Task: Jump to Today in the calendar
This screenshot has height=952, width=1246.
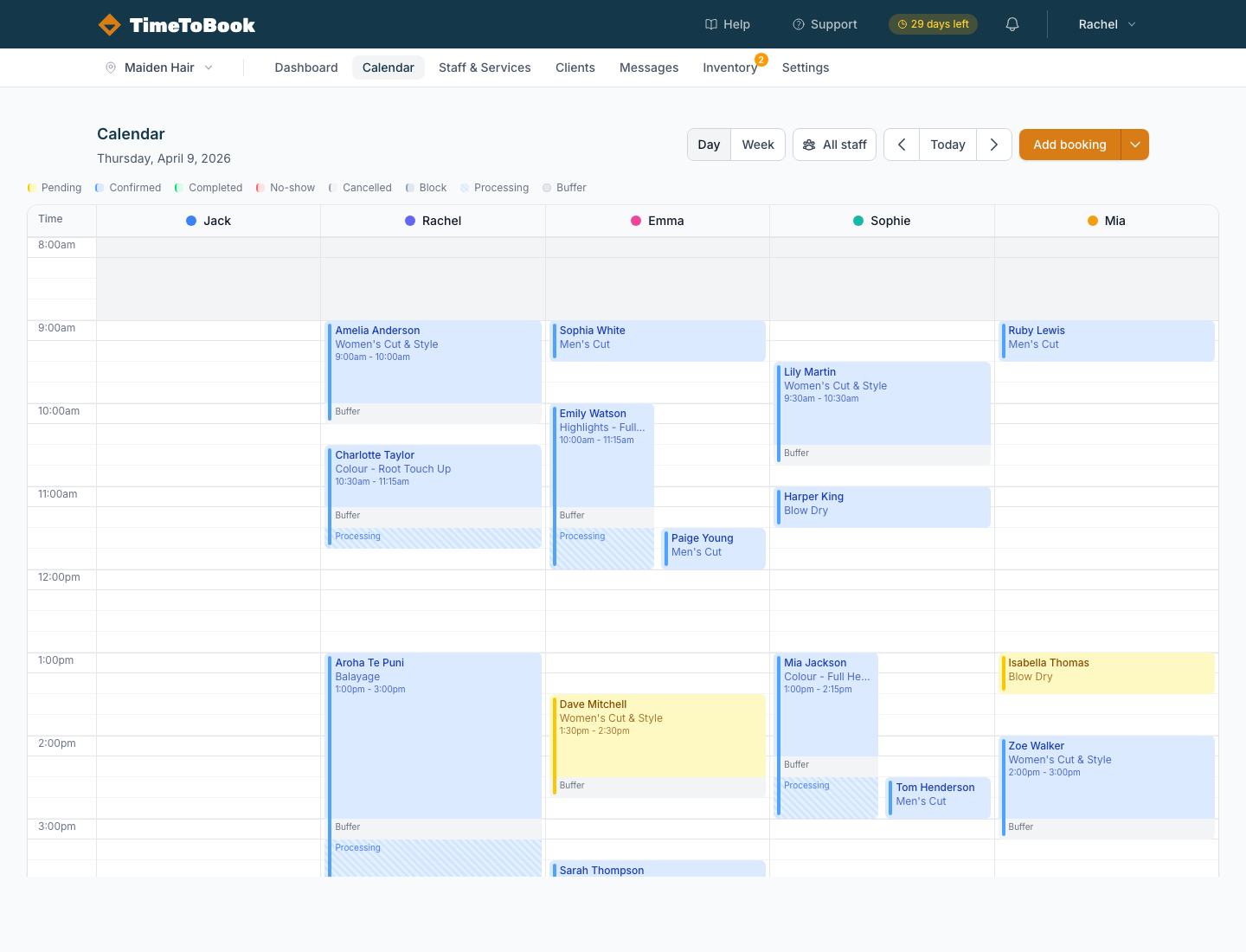Action: [x=947, y=145]
